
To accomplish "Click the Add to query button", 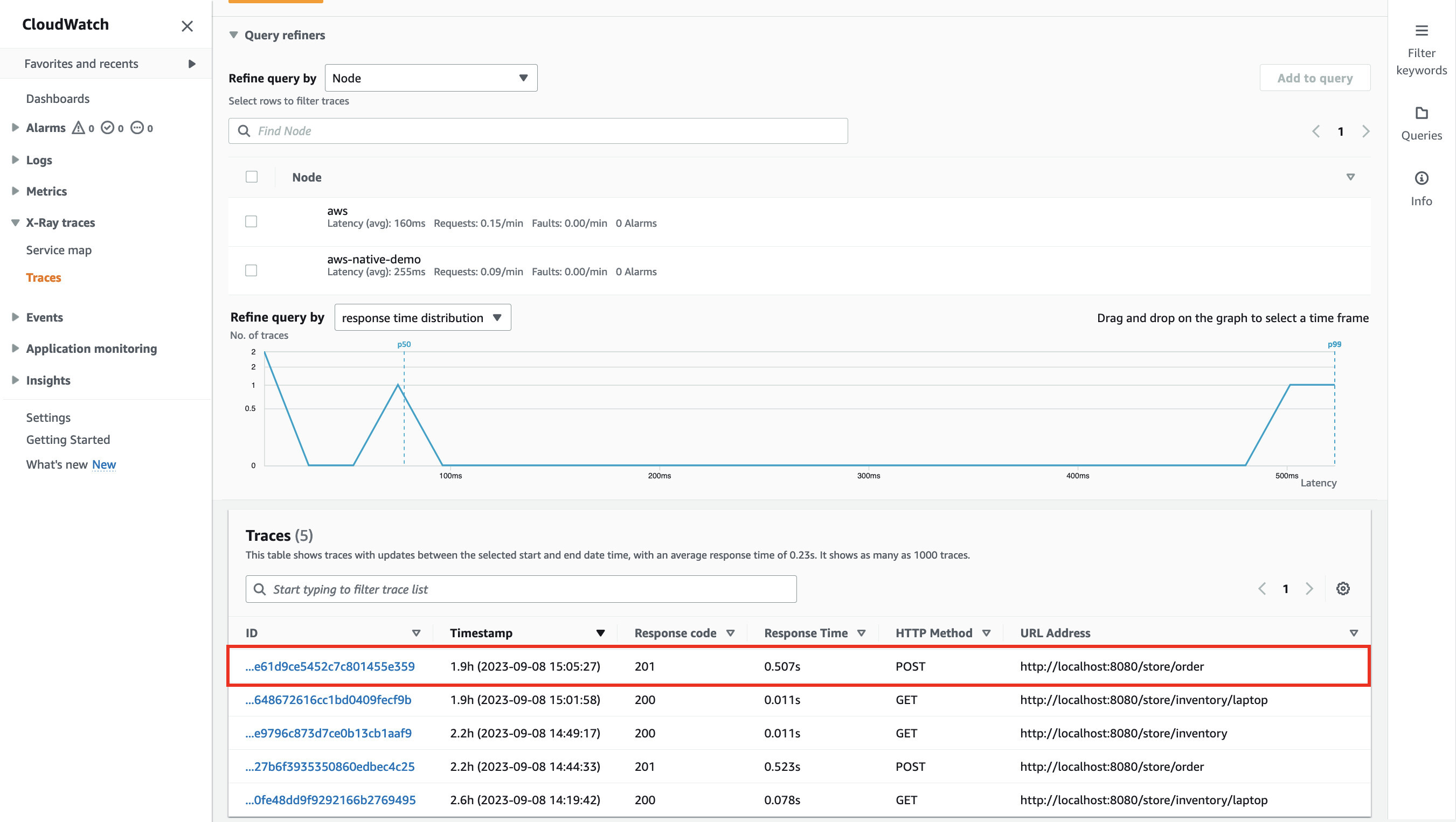I will (x=1315, y=78).
